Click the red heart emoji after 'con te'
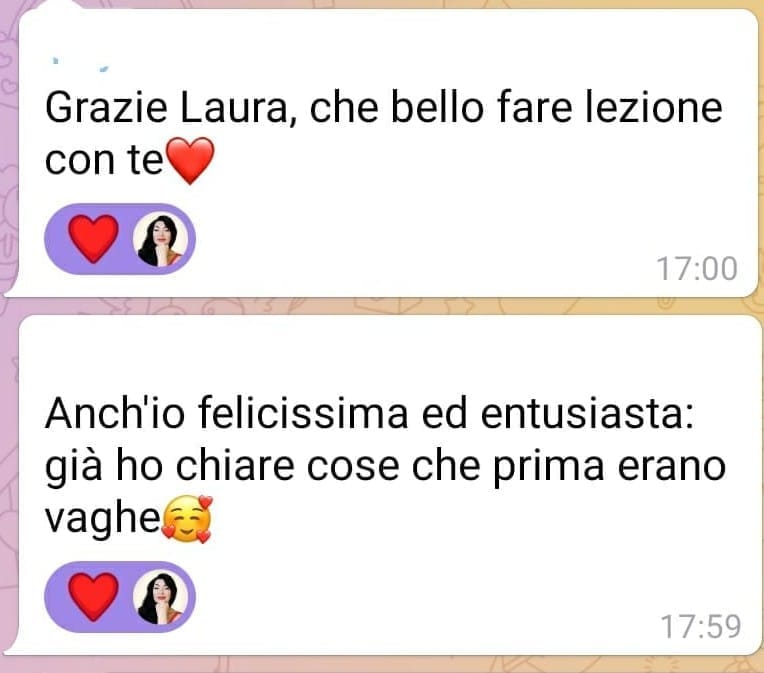 [x=190, y=160]
